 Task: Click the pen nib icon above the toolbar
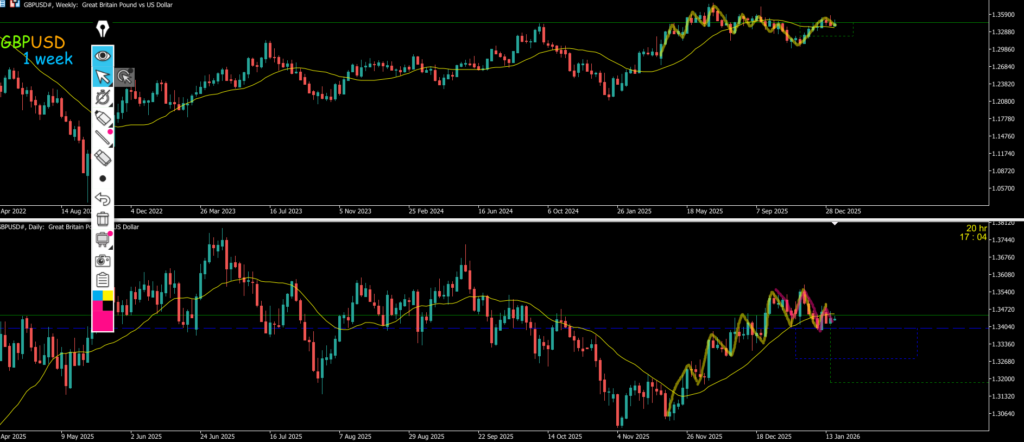pyautogui.click(x=102, y=30)
